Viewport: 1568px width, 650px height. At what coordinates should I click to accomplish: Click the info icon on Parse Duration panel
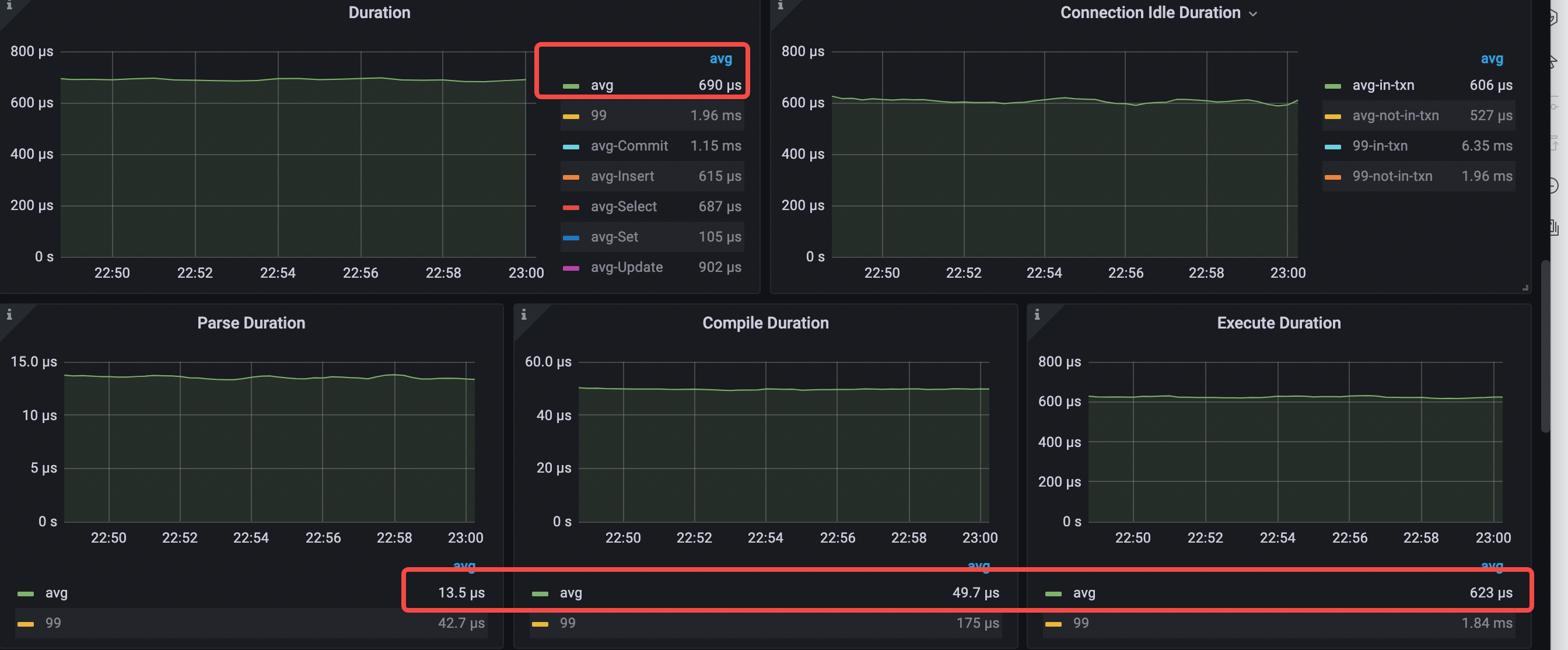click(9, 316)
